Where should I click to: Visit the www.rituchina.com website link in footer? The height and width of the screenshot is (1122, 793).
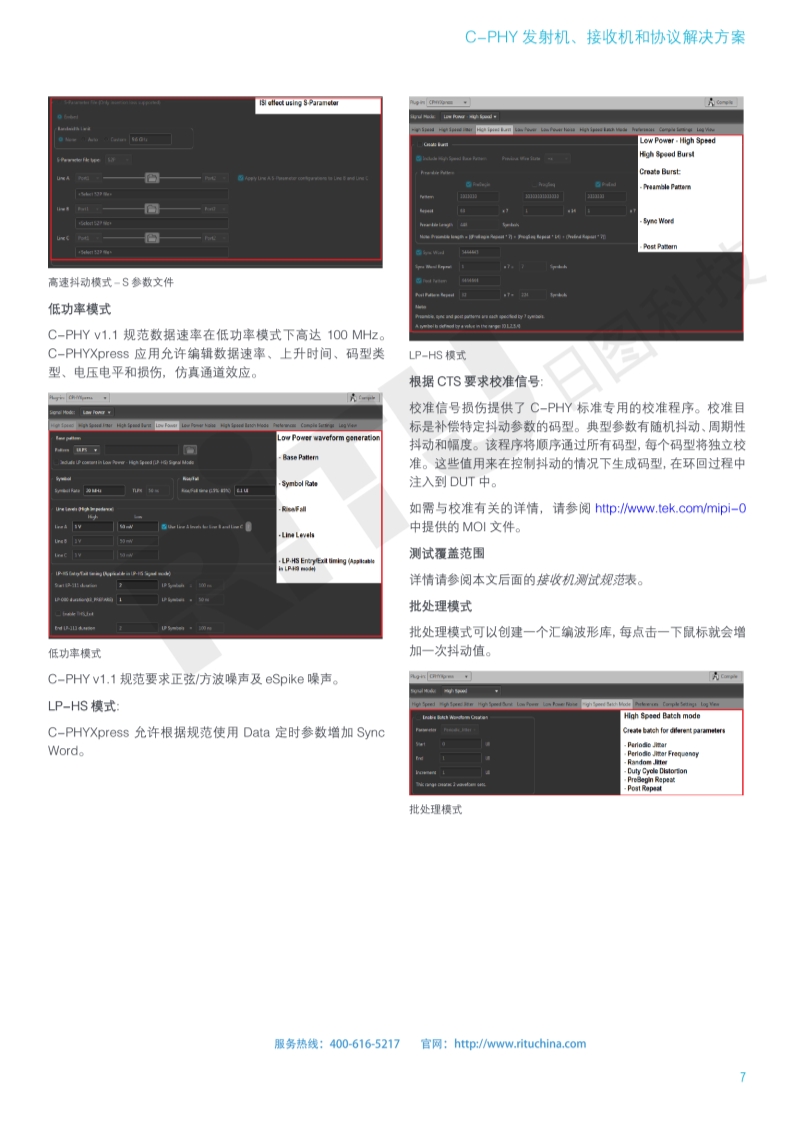(x=520, y=1043)
